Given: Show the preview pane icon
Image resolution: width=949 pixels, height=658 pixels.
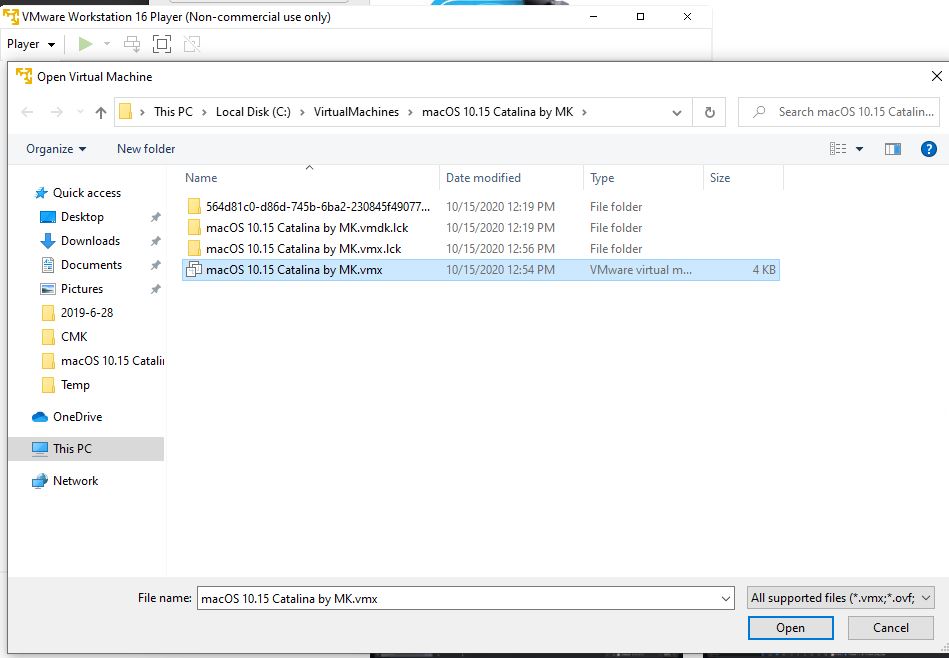Looking at the screenshot, I should coord(893,149).
